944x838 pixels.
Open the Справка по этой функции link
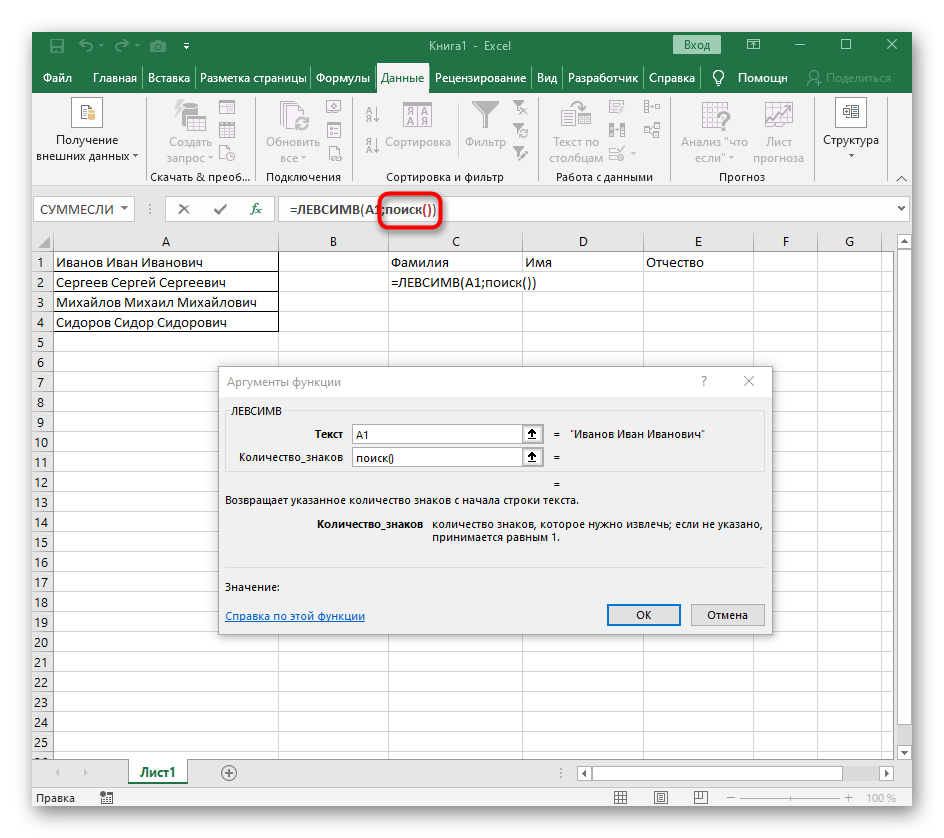point(295,616)
